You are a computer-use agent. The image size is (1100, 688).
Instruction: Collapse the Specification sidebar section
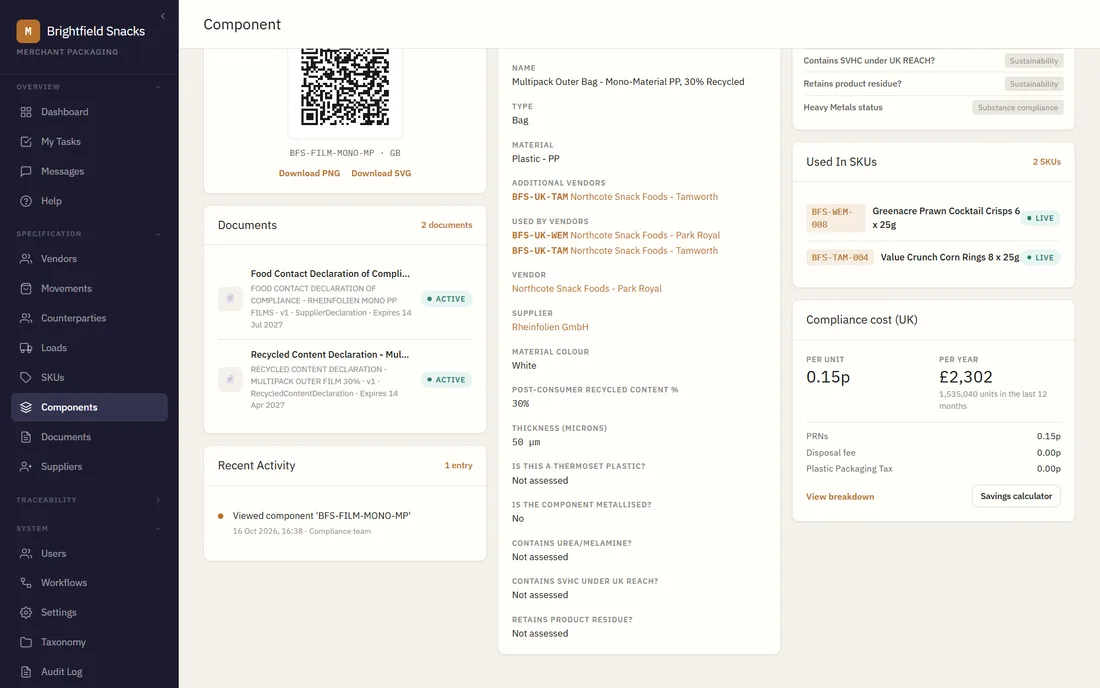158,234
